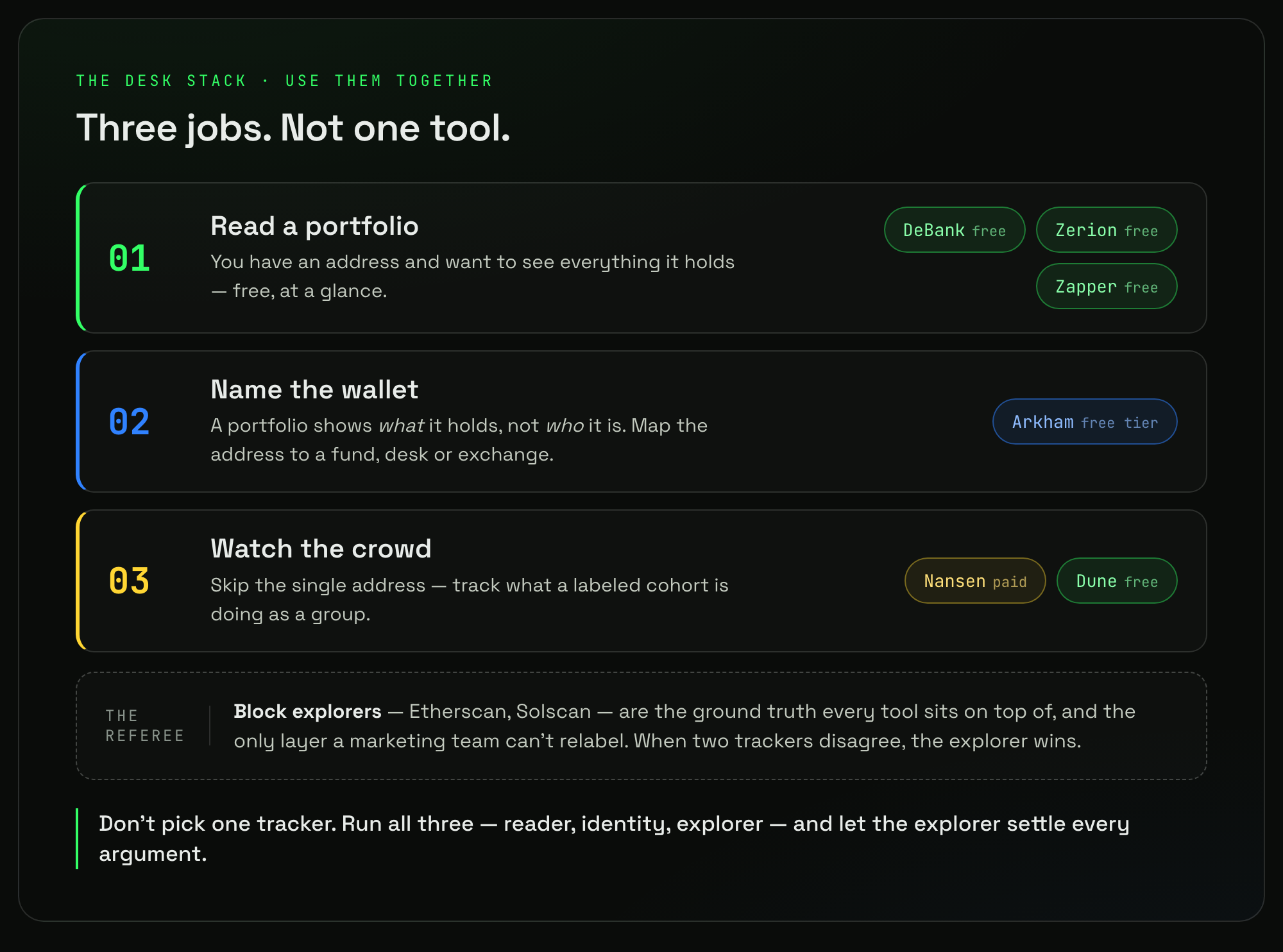Click the green step number 01

point(129,258)
